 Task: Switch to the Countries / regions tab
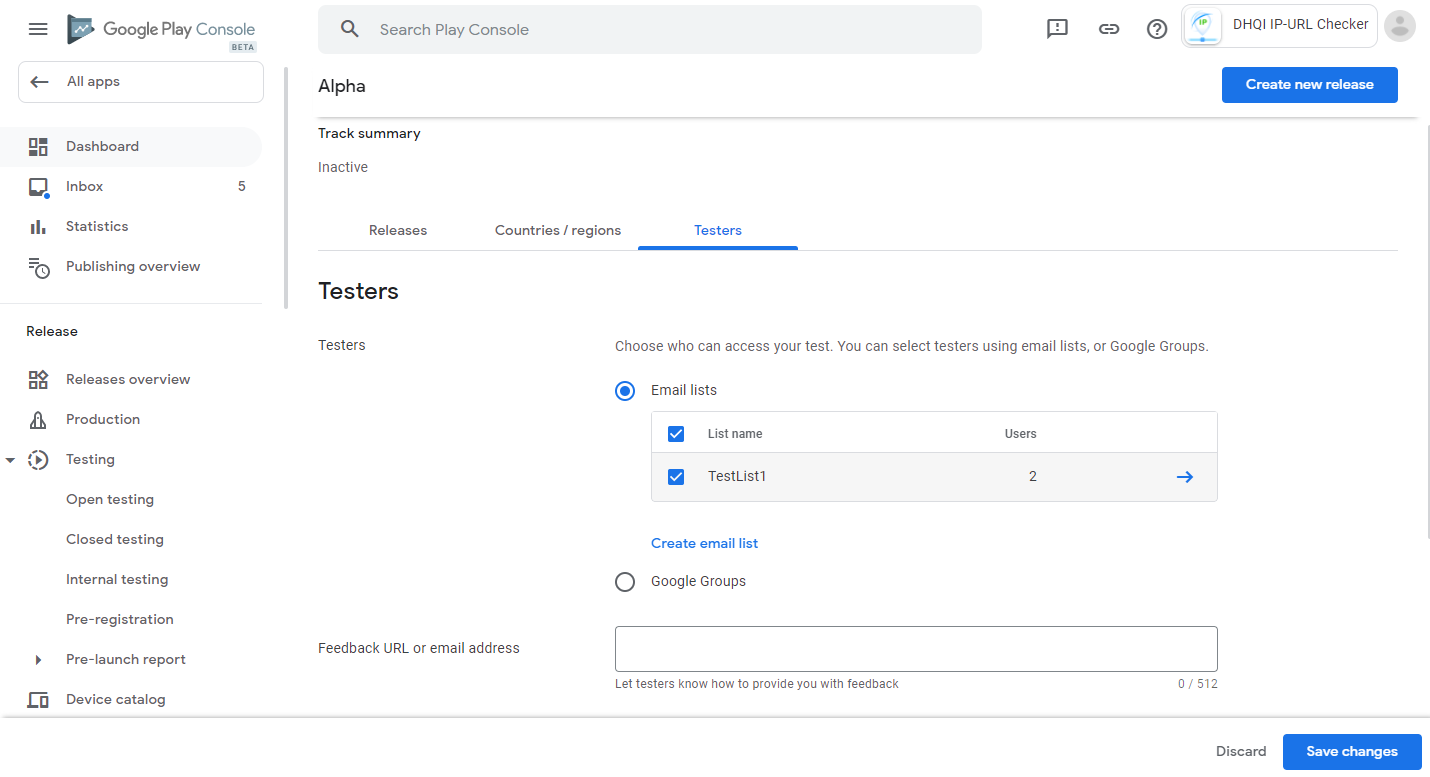tap(557, 230)
